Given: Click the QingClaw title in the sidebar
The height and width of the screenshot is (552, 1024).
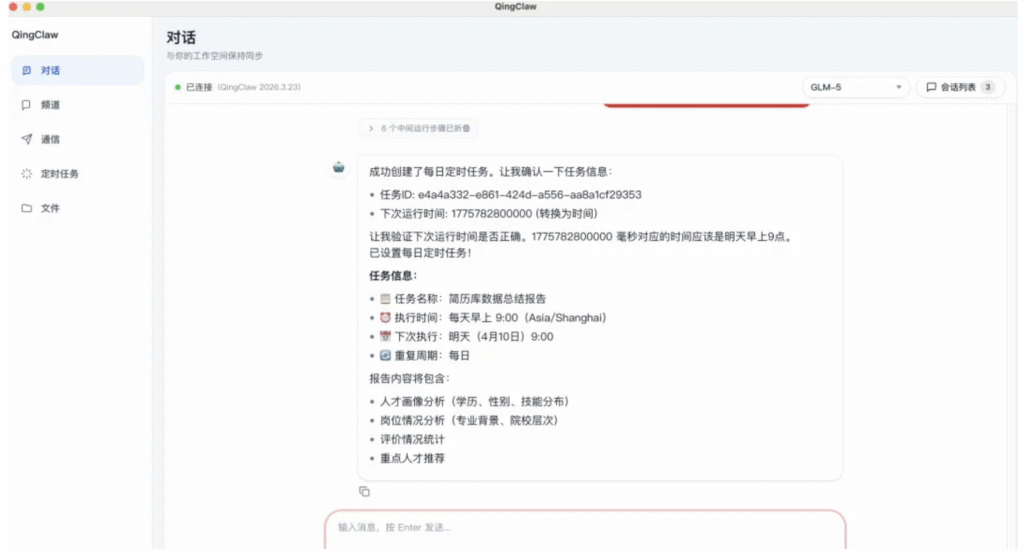Looking at the screenshot, I should pos(35,35).
